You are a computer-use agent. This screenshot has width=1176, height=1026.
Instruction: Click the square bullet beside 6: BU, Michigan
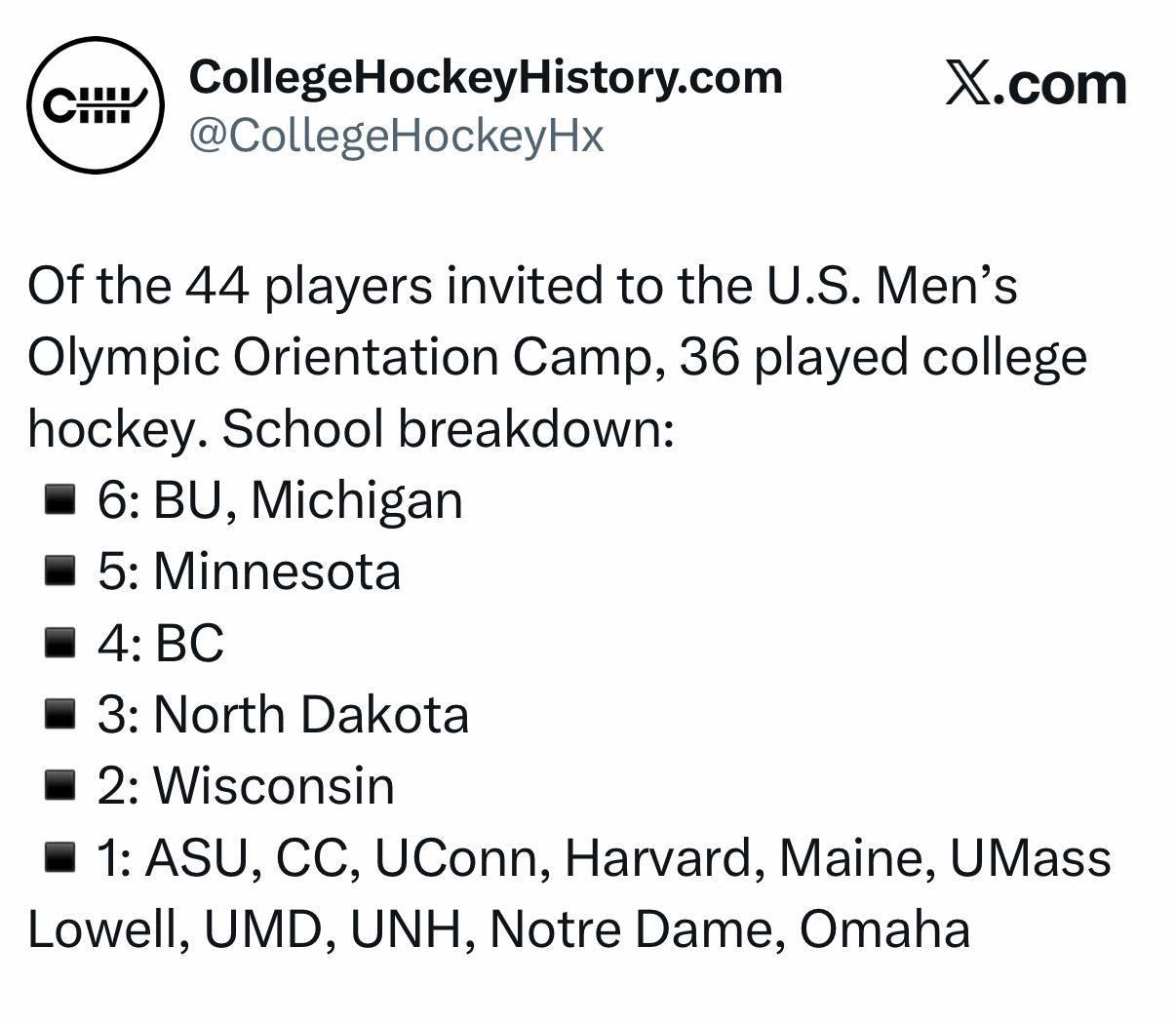click(60, 501)
